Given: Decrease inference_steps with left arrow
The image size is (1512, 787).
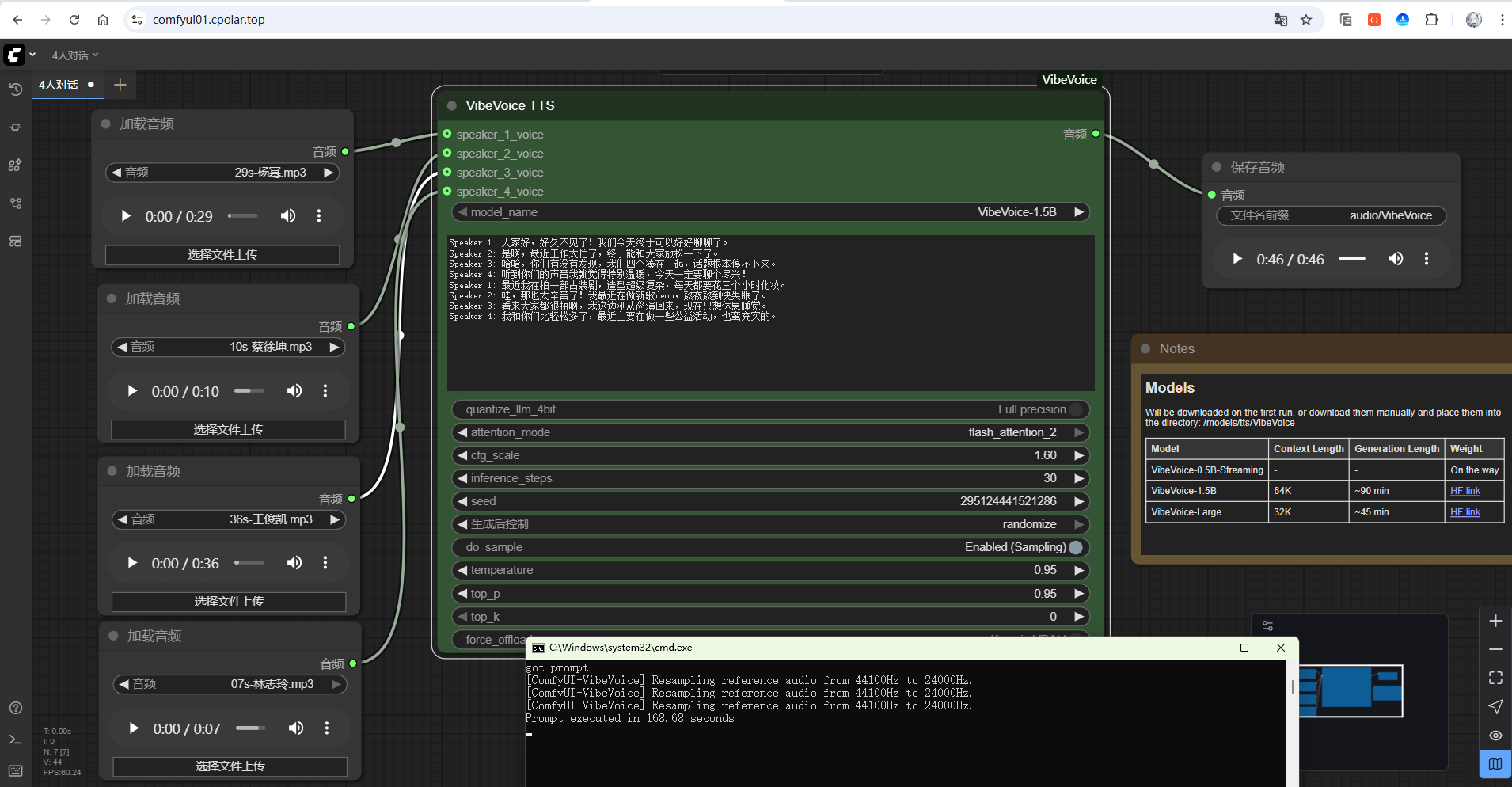Looking at the screenshot, I should click(x=462, y=478).
